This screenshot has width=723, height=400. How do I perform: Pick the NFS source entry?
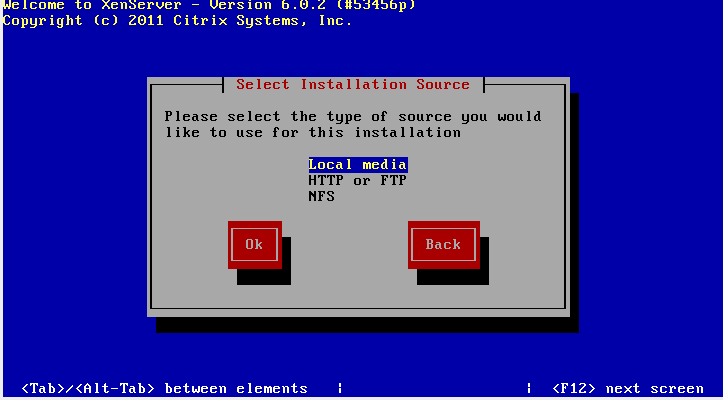pos(321,197)
